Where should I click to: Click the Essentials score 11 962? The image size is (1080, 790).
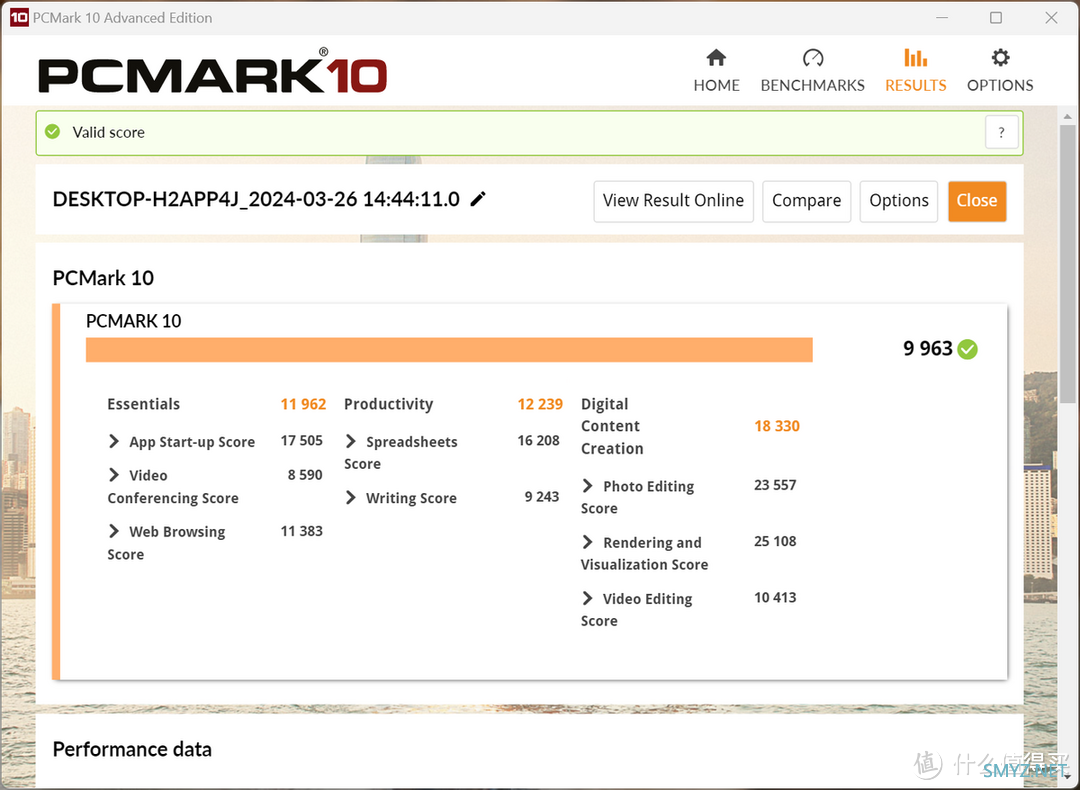coord(303,404)
